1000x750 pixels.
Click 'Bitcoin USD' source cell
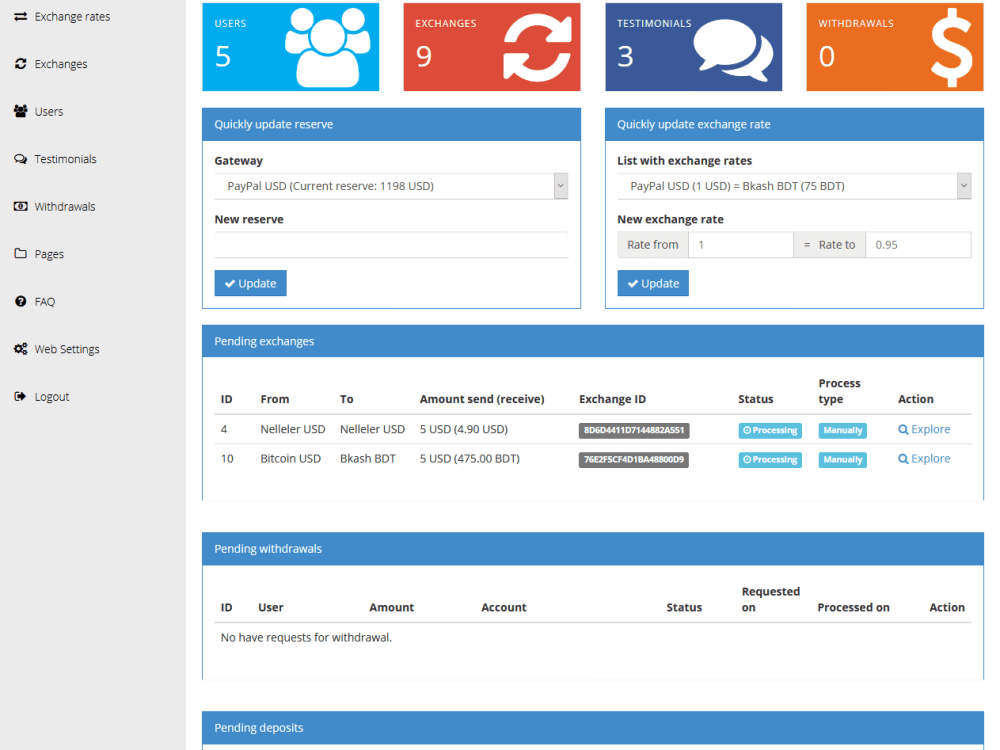click(x=291, y=459)
